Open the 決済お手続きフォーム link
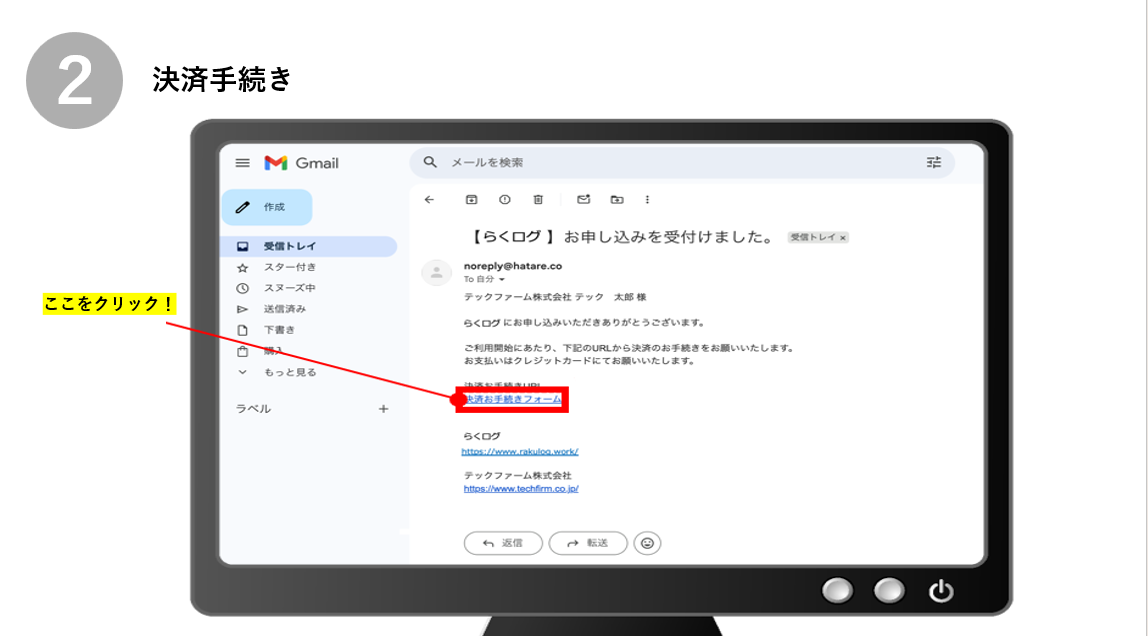The height and width of the screenshot is (636, 1148). 512,399
